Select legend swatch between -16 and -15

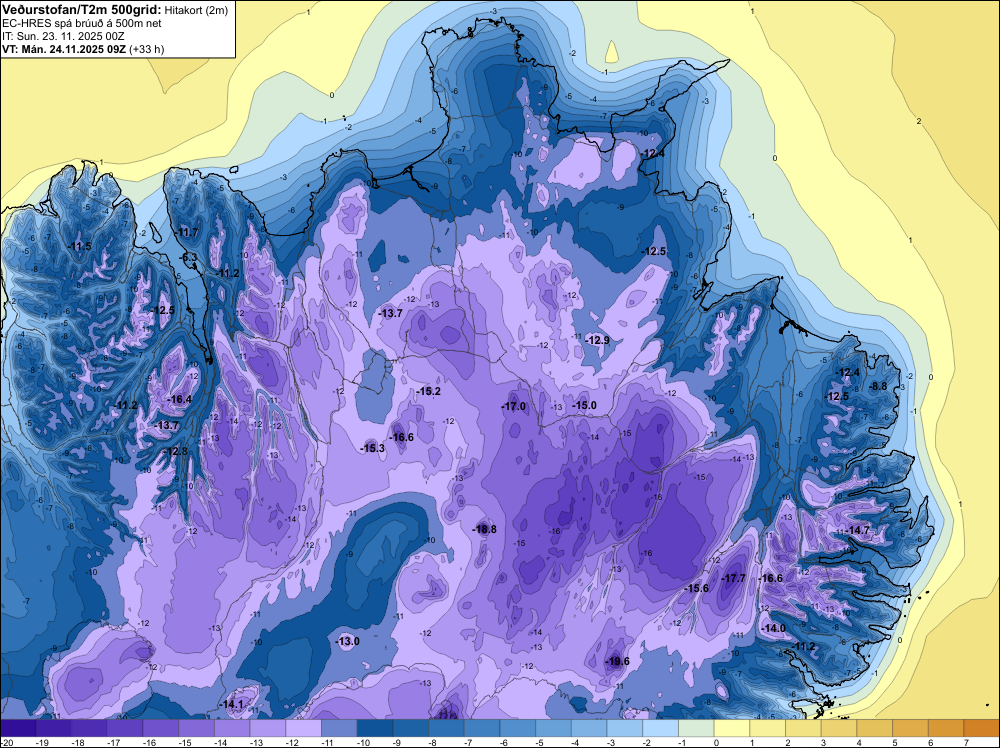(161, 728)
